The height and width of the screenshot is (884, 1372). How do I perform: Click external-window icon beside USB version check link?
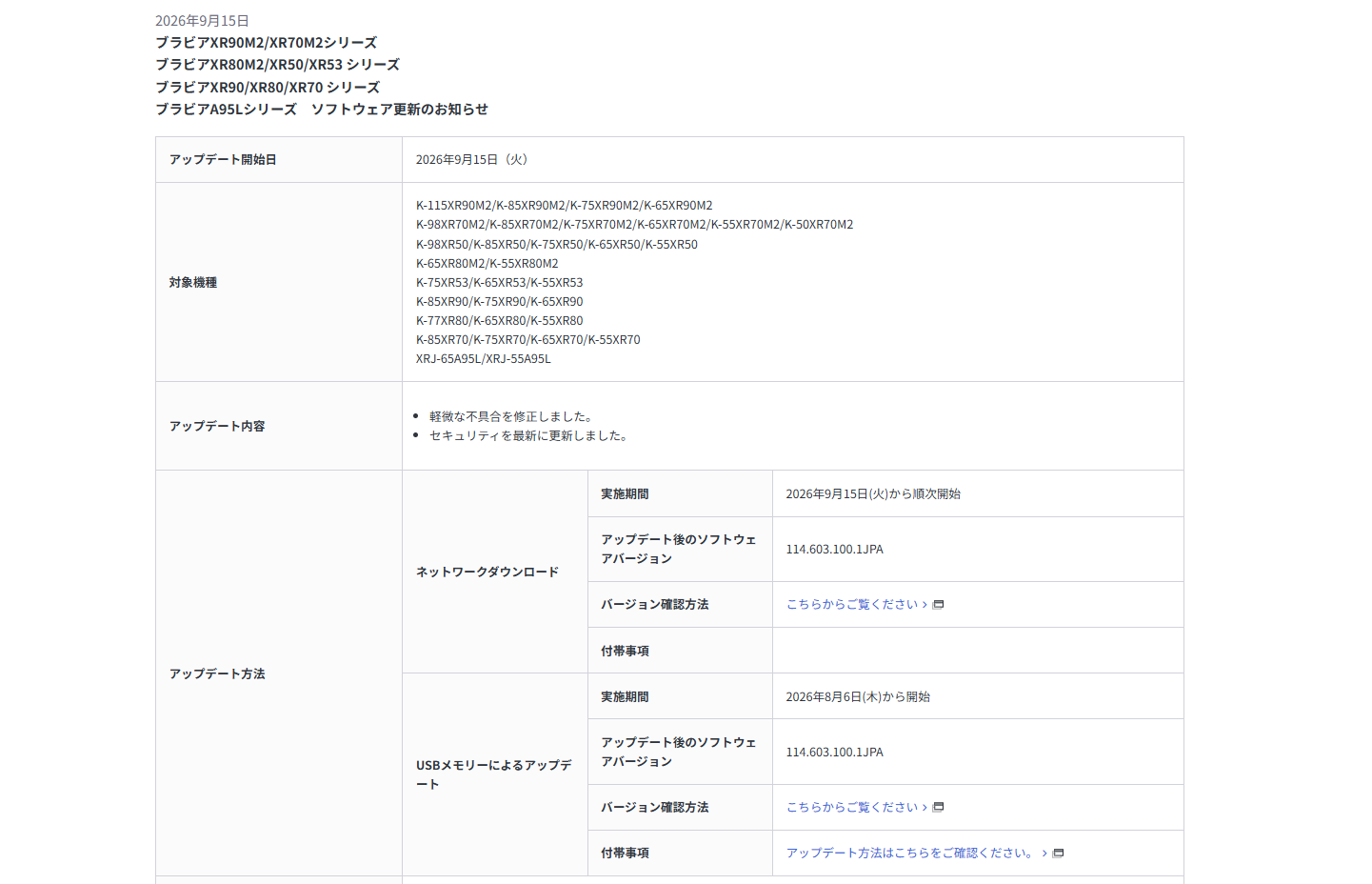click(x=938, y=808)
